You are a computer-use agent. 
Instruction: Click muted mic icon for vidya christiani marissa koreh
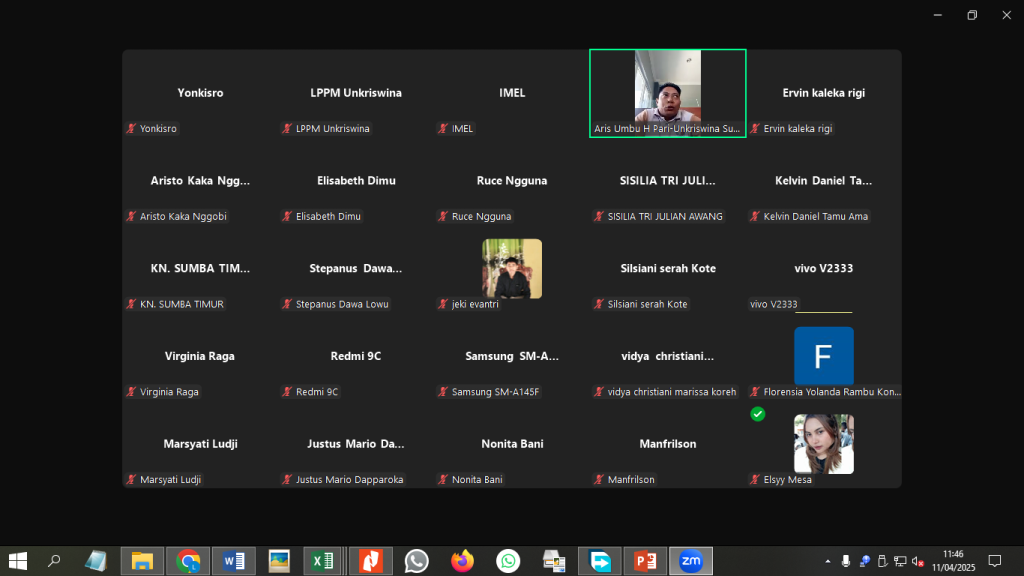599,392
